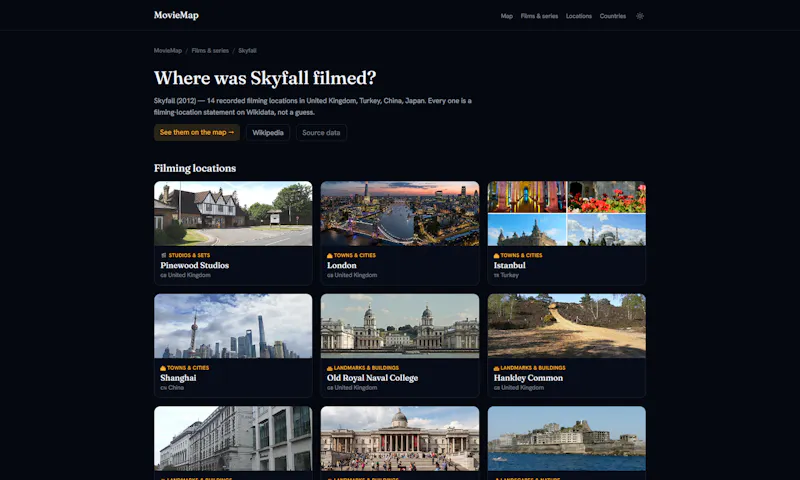
Task: Click the Istanbul card title
Action: point(509,265)
